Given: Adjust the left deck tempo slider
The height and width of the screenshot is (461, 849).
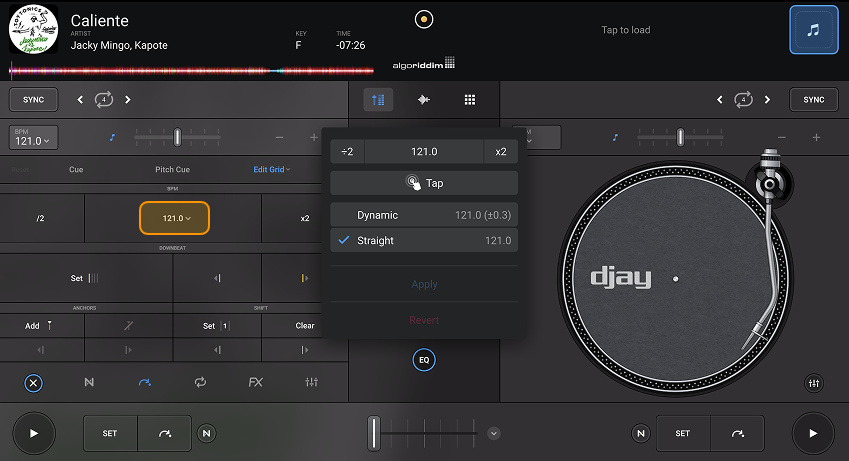Looking at the screenshot, I should click(x=177, y=138).
